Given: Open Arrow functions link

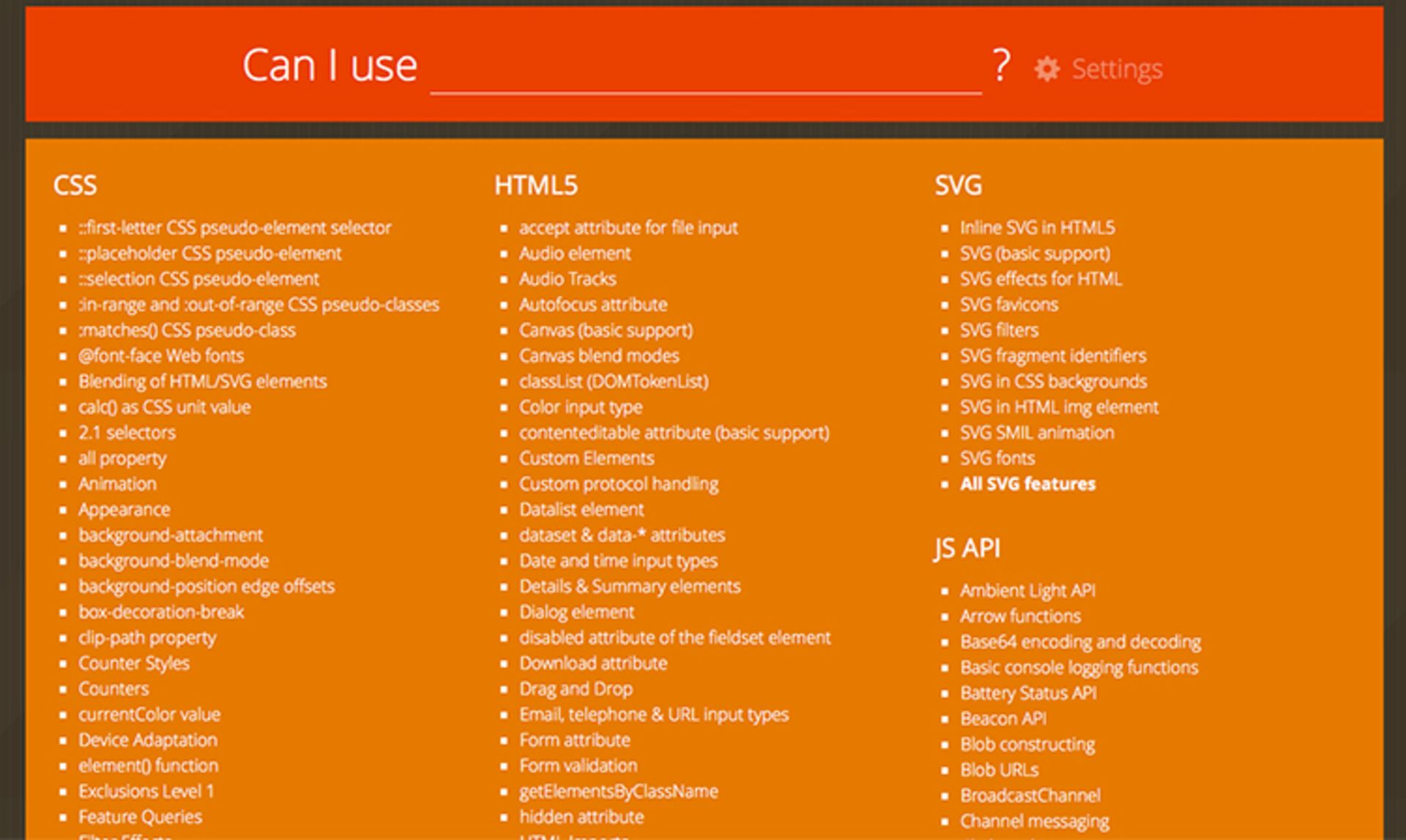Looking at the screenshot, I should pos(1021,617).
